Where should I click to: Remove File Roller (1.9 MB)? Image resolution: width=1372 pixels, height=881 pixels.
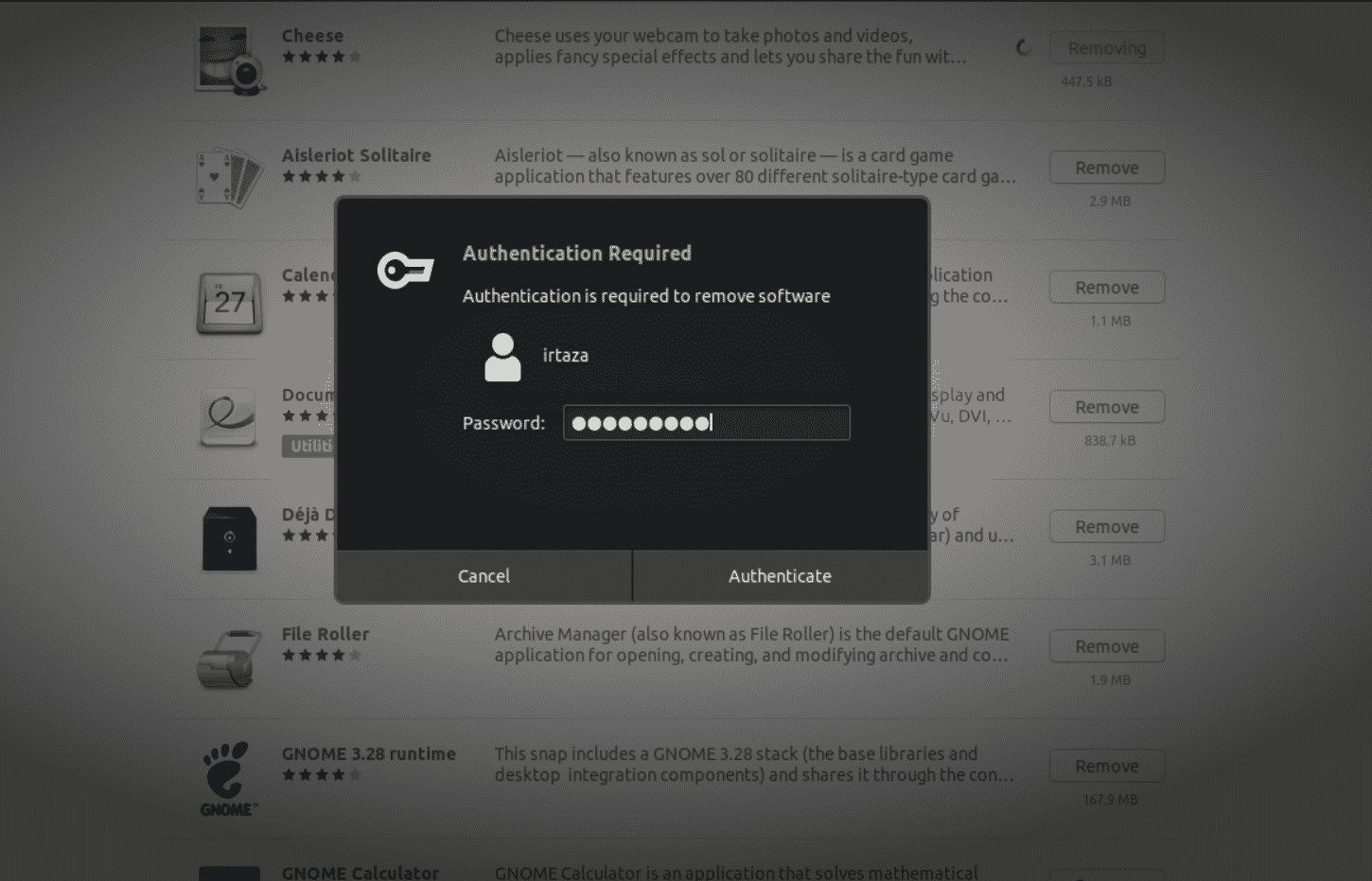click(1106, 646)
